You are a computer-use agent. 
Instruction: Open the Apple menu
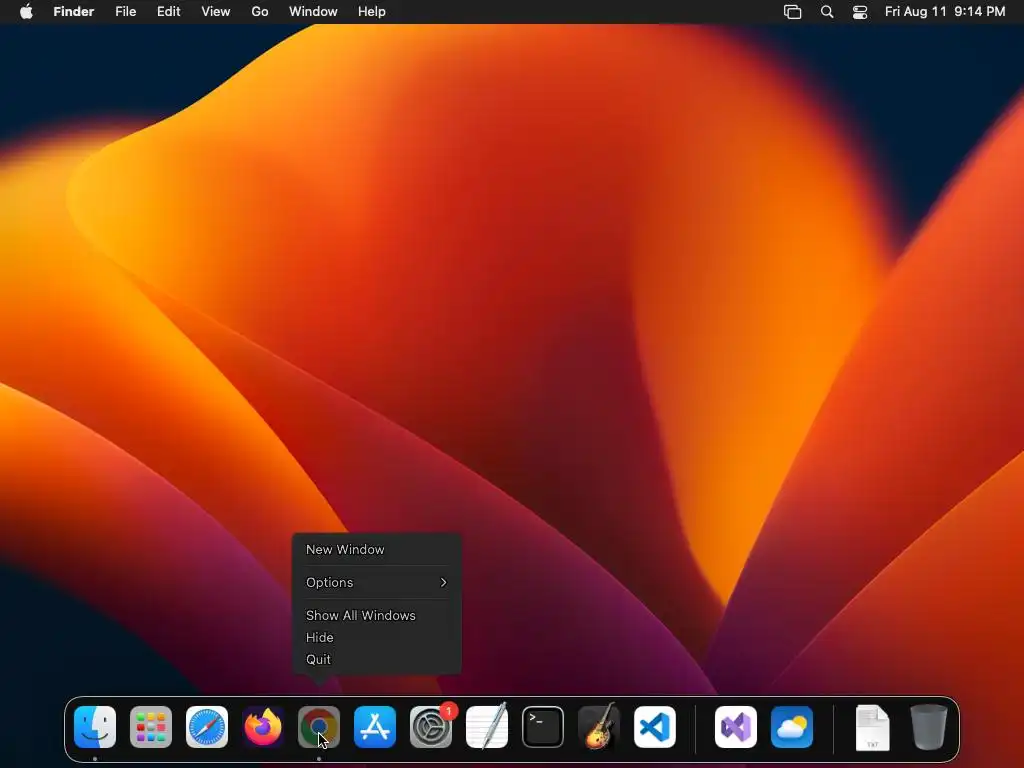pyautogui.click(x=26, y=12)
